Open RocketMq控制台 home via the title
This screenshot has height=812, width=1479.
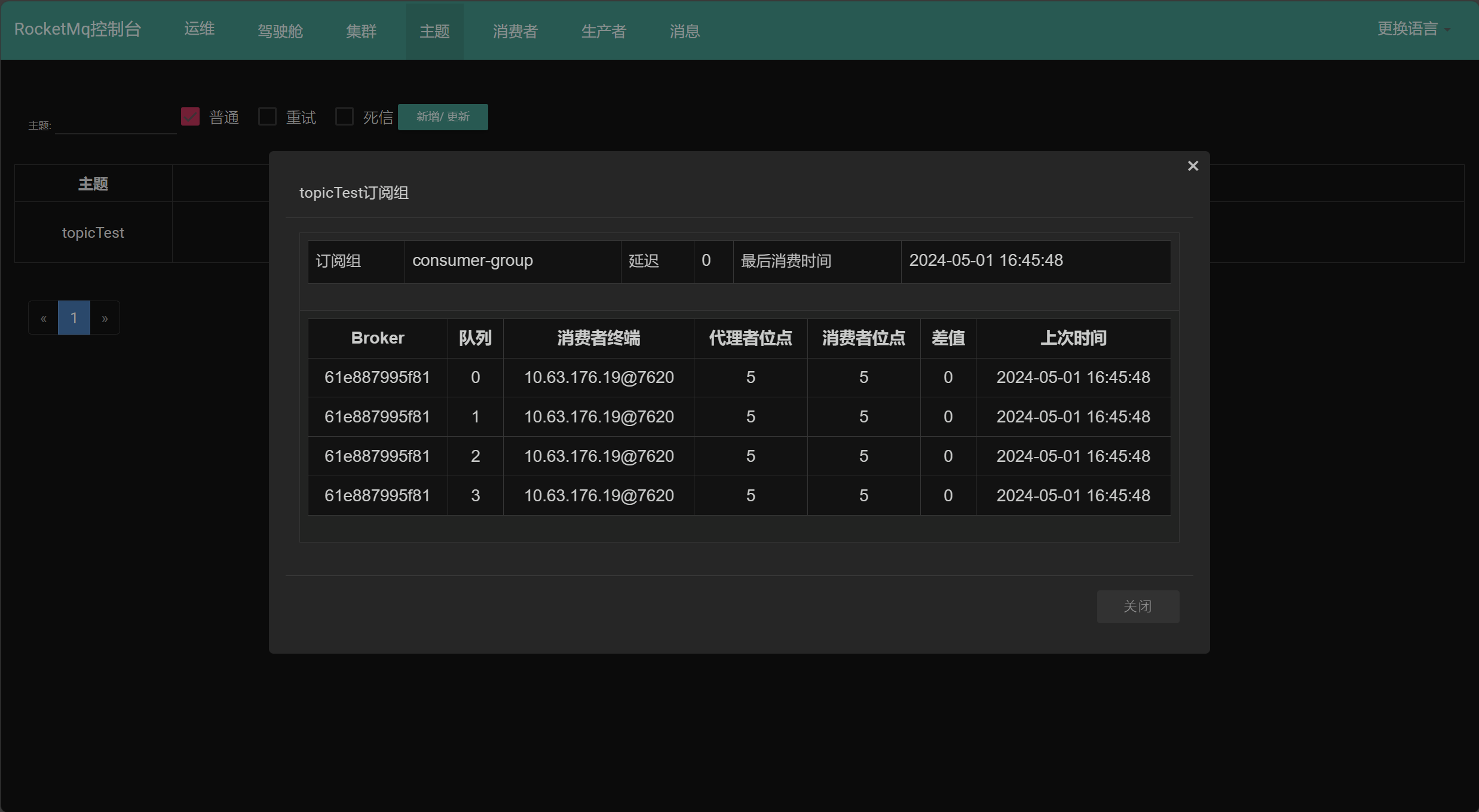(x=77, y=29)
